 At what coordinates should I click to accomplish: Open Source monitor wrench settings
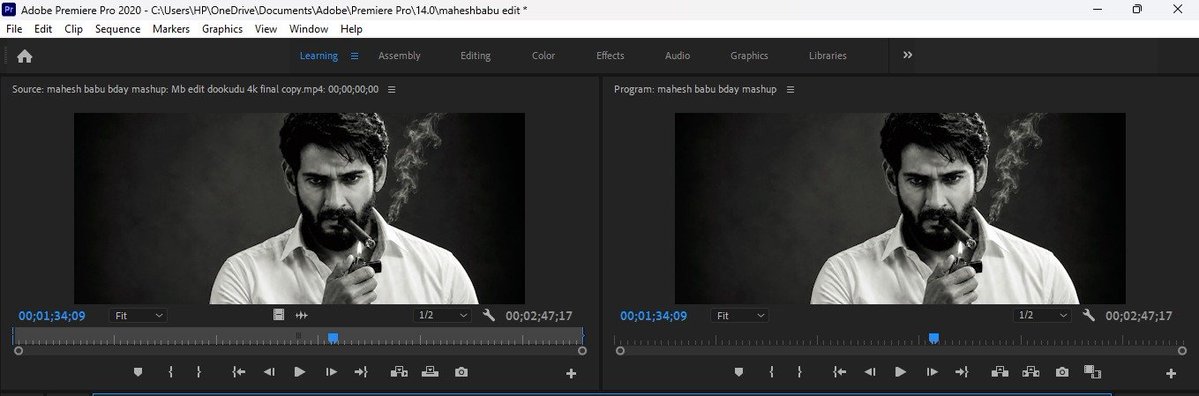[489, 315]
